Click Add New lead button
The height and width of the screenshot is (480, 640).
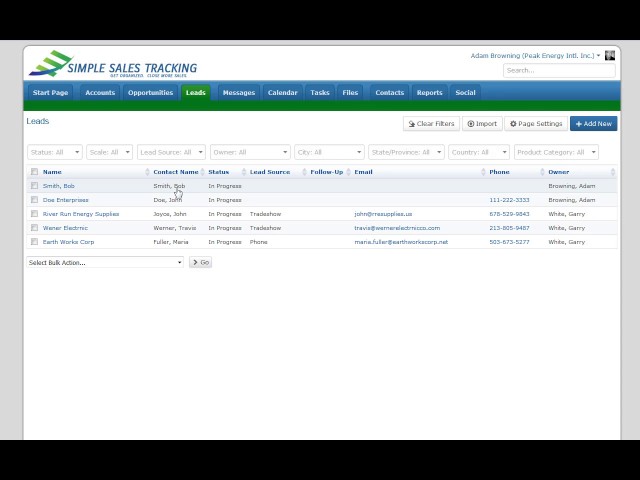(x=593, y=124)
